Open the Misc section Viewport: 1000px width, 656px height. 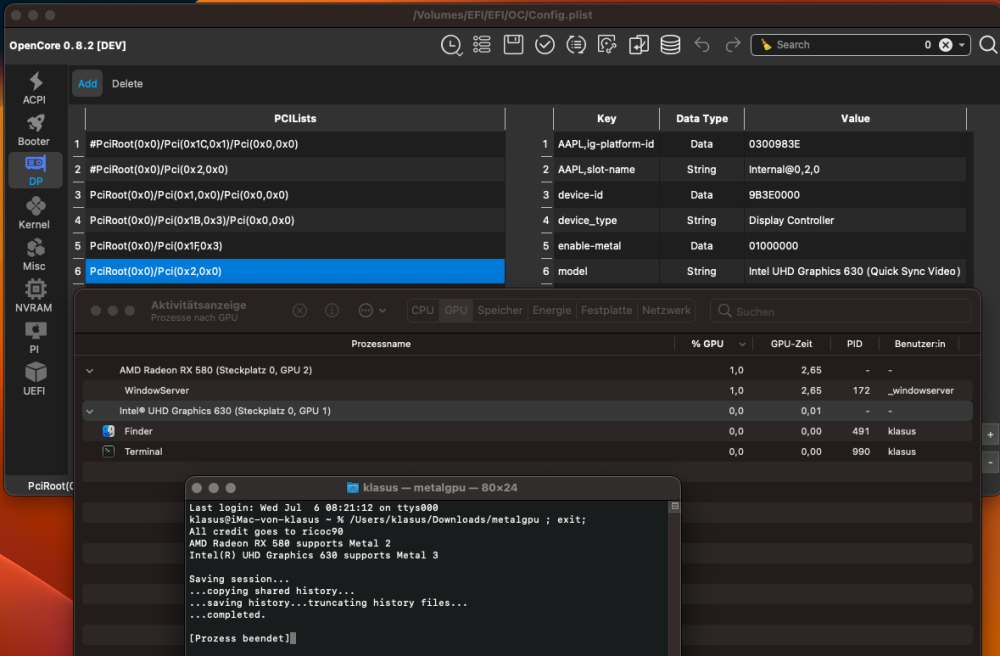34,254
